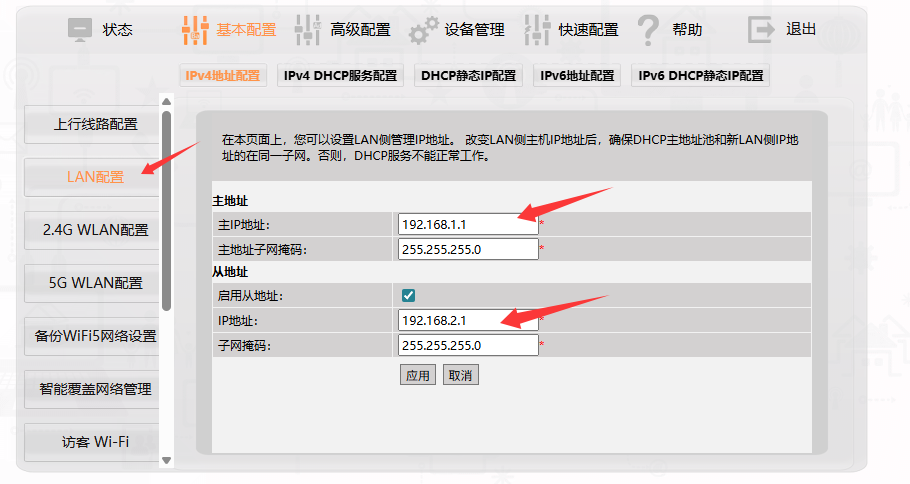Image resolution: width=910 pixels, height=484 pixels.
Task: Click the 状态 monitor icon
Action: tap(80, 30)
